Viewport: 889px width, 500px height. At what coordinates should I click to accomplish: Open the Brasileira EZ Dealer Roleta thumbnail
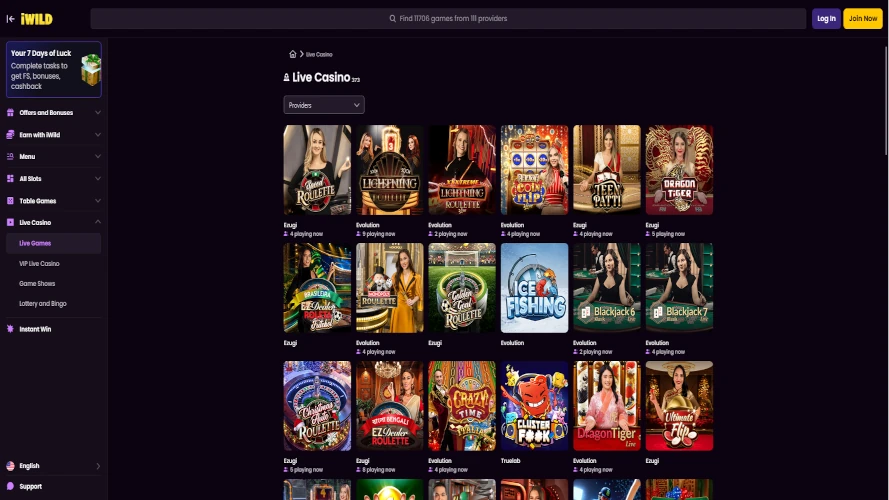click(317, 288)
